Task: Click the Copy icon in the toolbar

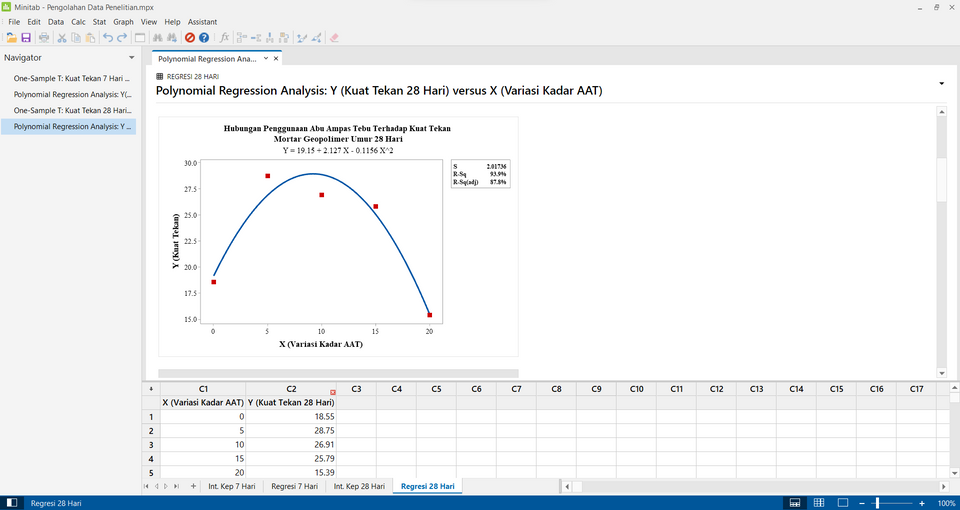Action: pyautogui.click(x=76, y=38)
